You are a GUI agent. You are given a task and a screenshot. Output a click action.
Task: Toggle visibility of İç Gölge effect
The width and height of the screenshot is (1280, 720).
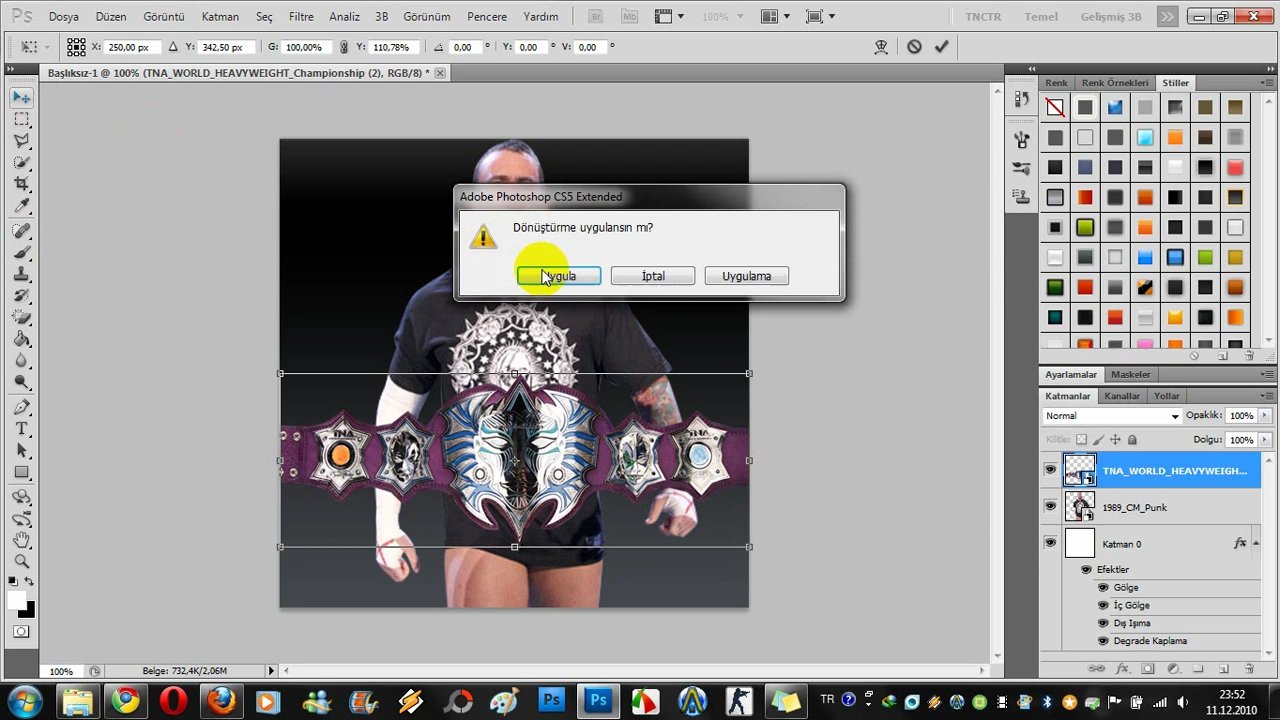pos(1104,606)
